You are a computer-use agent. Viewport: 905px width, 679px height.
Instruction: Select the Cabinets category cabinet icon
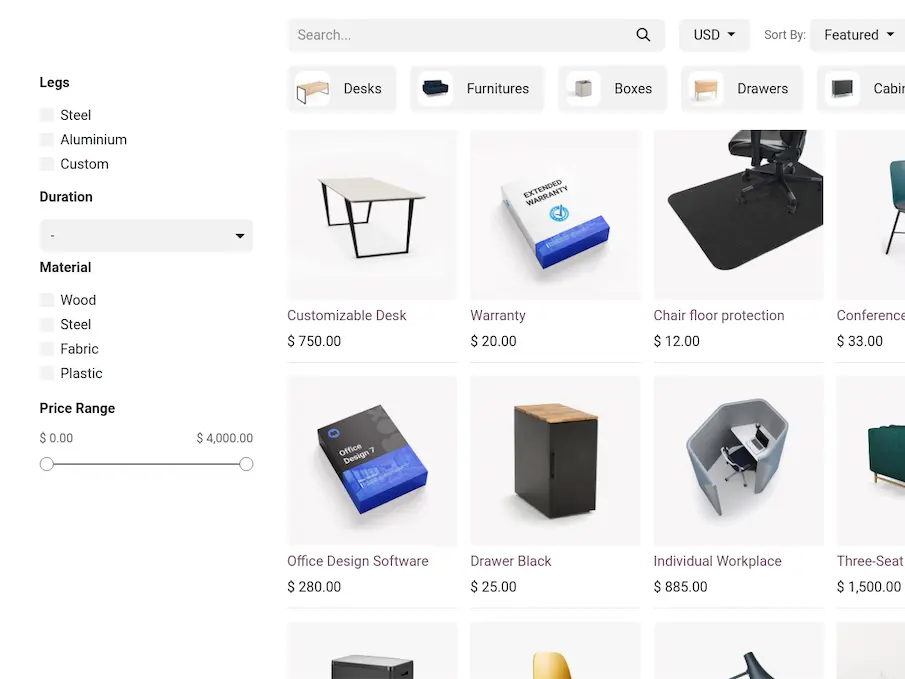(x=843, y=89)
